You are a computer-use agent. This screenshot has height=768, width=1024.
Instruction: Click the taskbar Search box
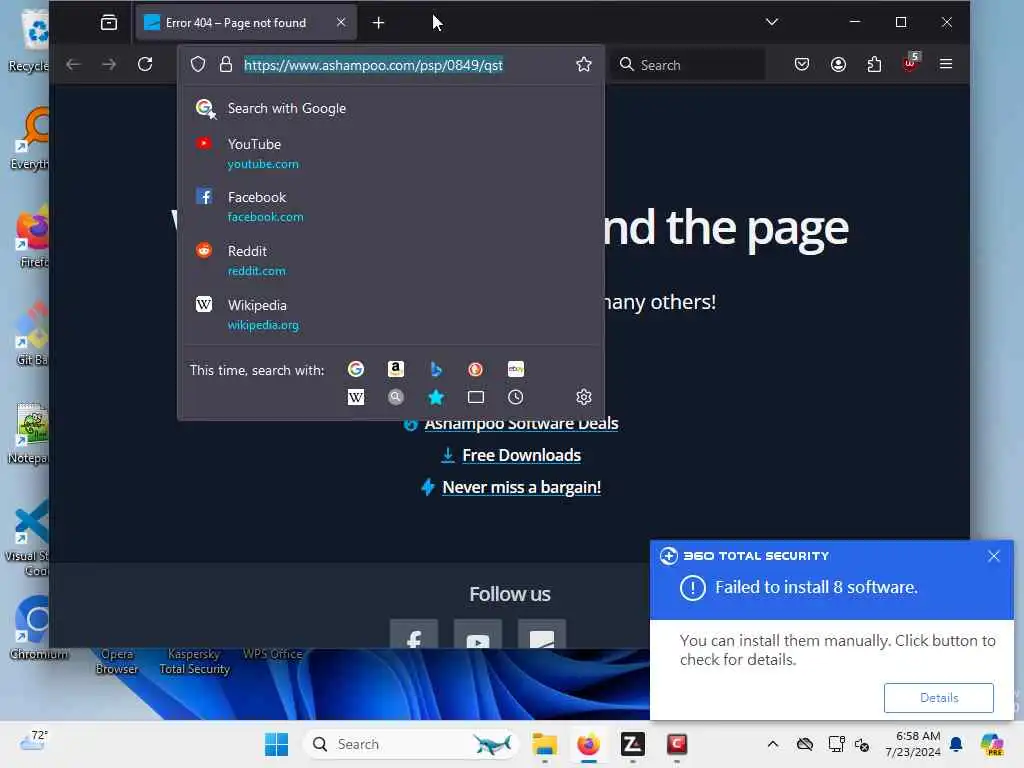pos(410,744)
